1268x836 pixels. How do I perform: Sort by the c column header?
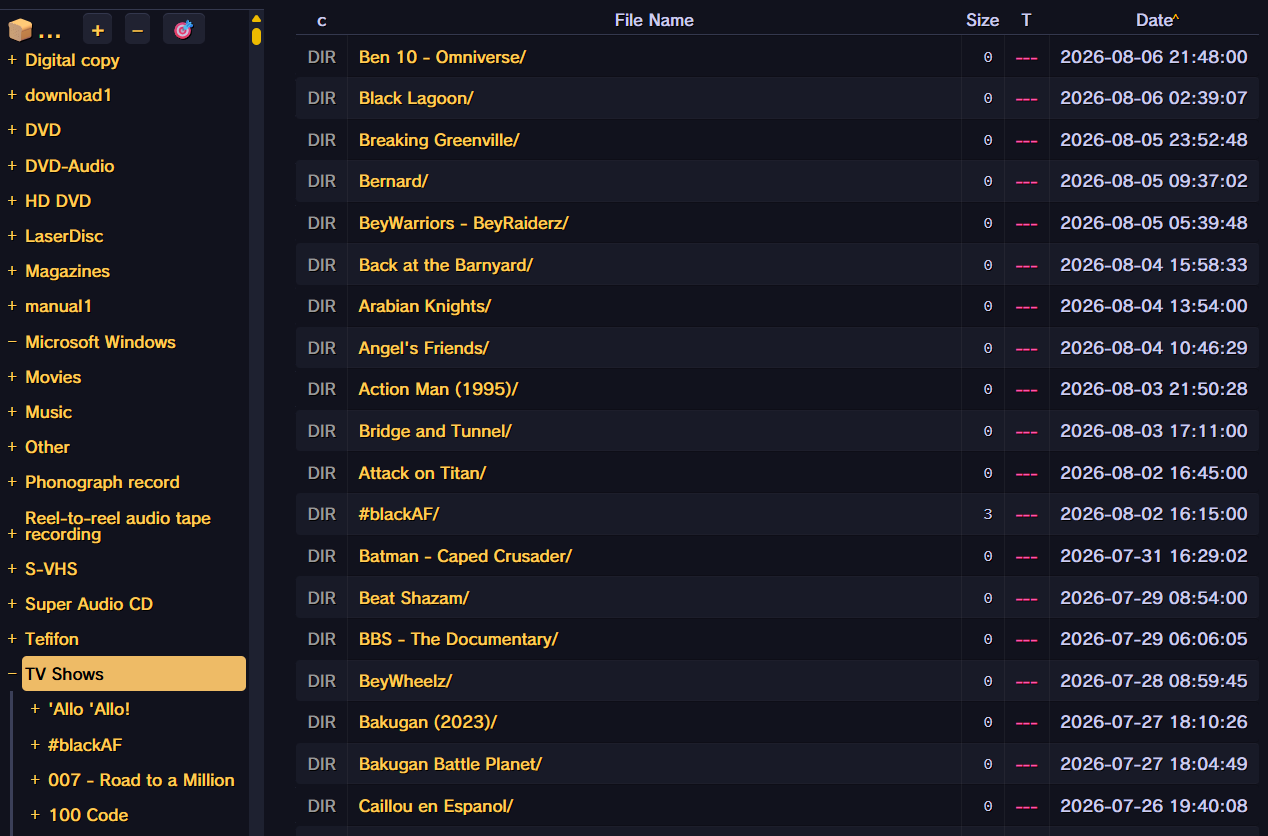pyautogui.click(x=322, y=20)
